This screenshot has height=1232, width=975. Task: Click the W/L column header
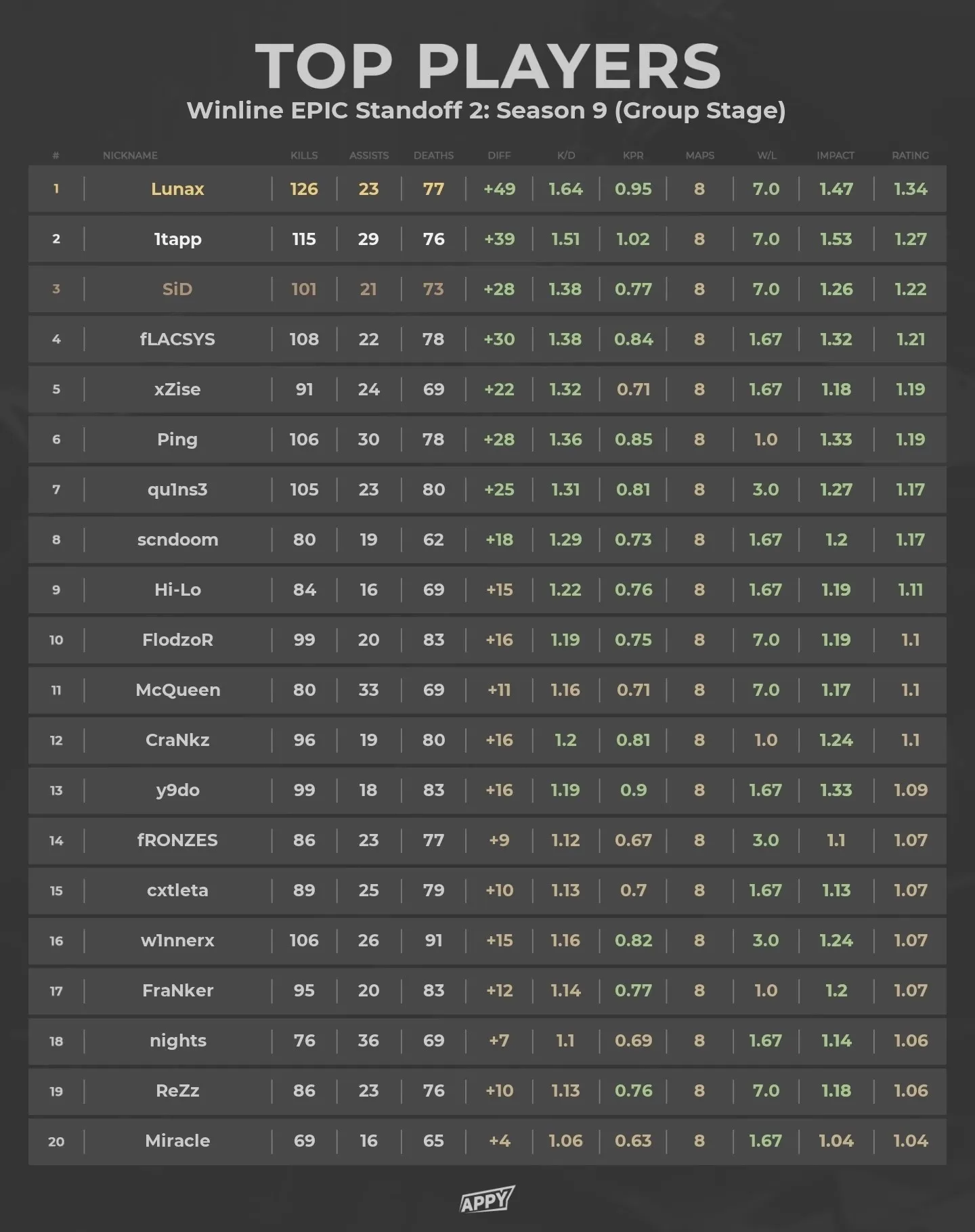pyautogui.click(x=766, y=156)
